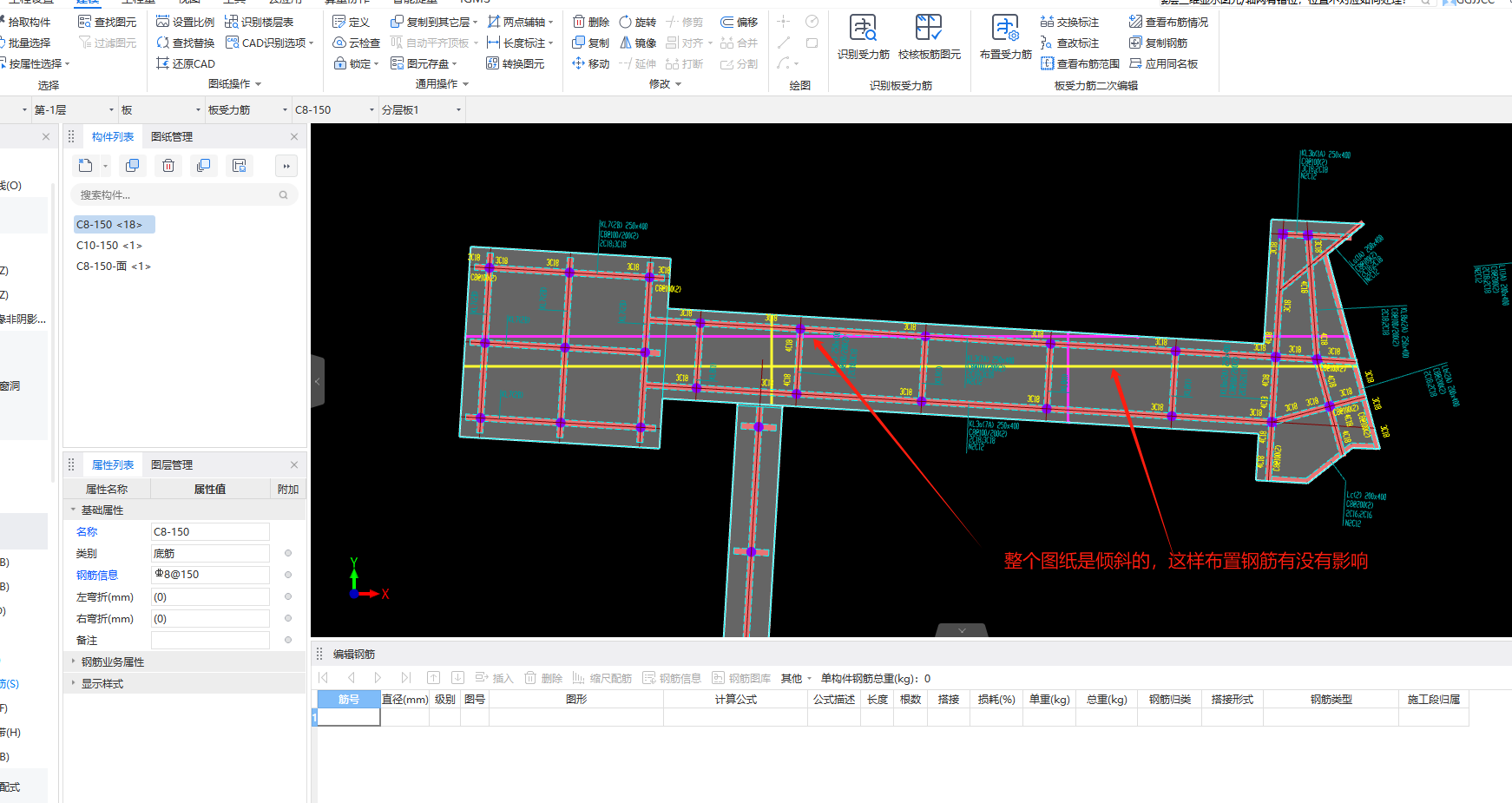
Task: Click the 转换图元 tool
Action: click(x=516, y=63)
